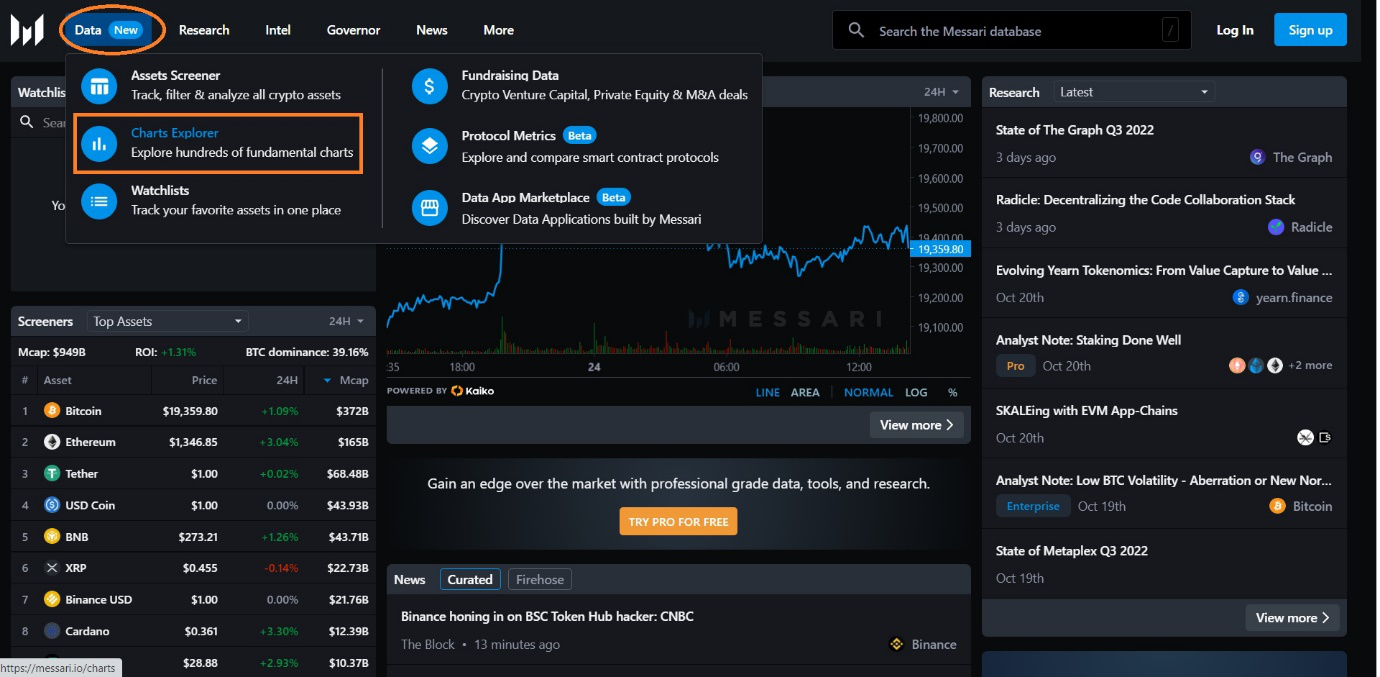Open the Screeners Top Assets dropdown
This screenshot has height=677, width=1380.
tap(167, 321)
